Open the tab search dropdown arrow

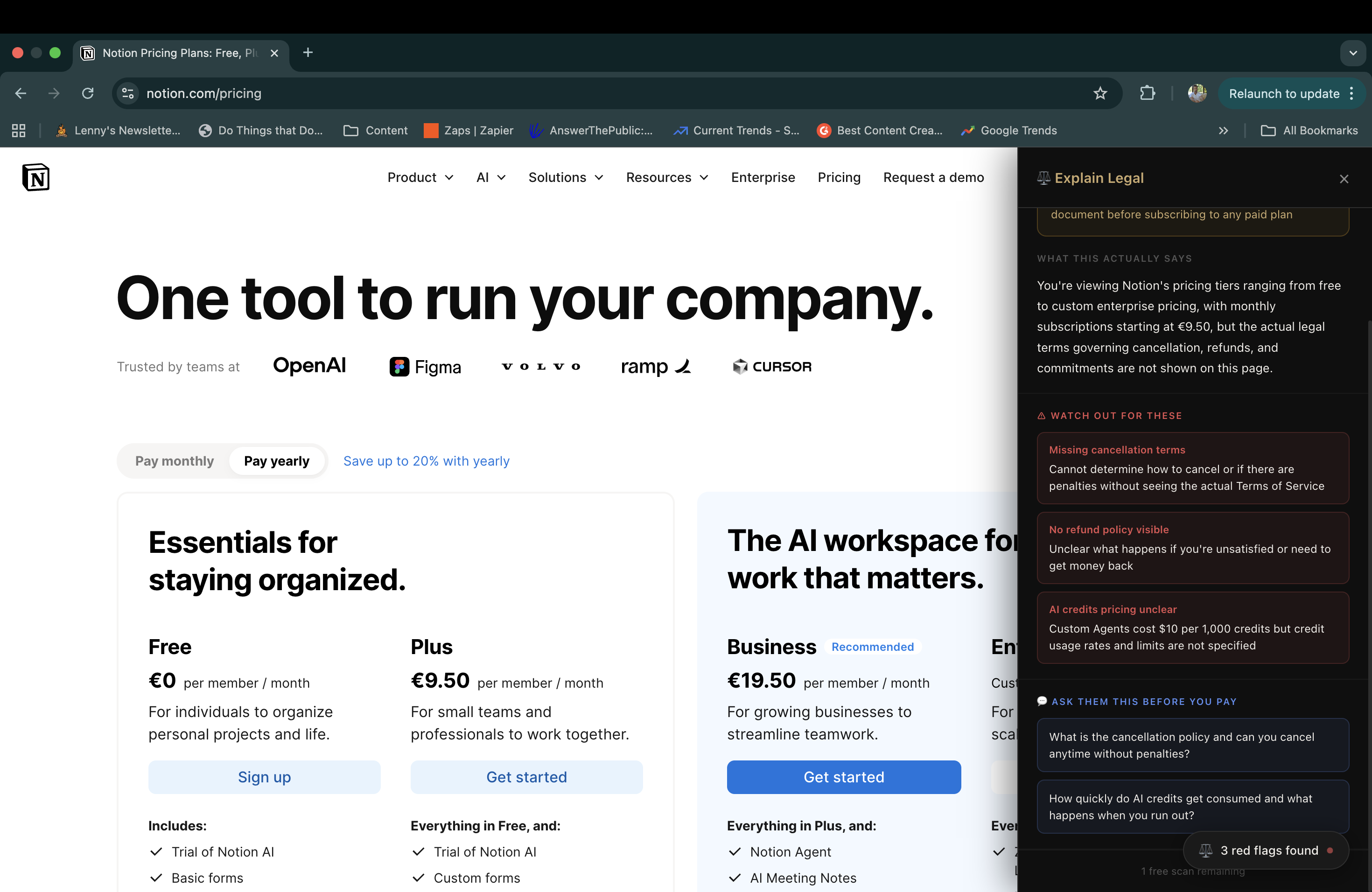click(1353, 53)
